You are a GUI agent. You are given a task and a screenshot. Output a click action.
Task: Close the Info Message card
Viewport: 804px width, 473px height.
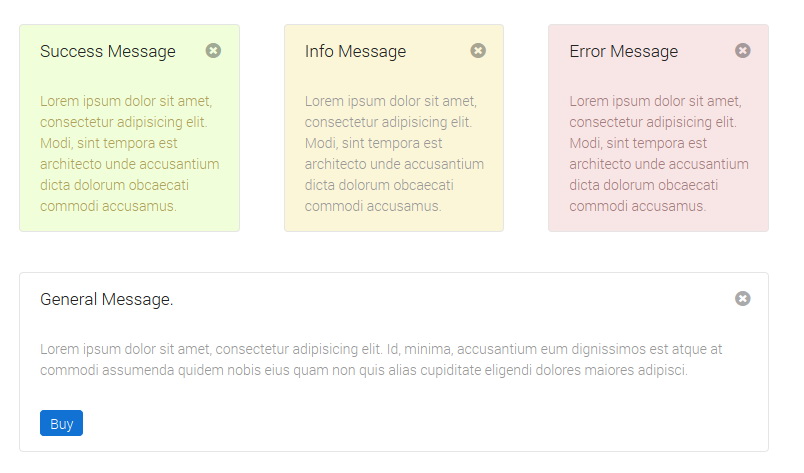click(x=478, y=51)
